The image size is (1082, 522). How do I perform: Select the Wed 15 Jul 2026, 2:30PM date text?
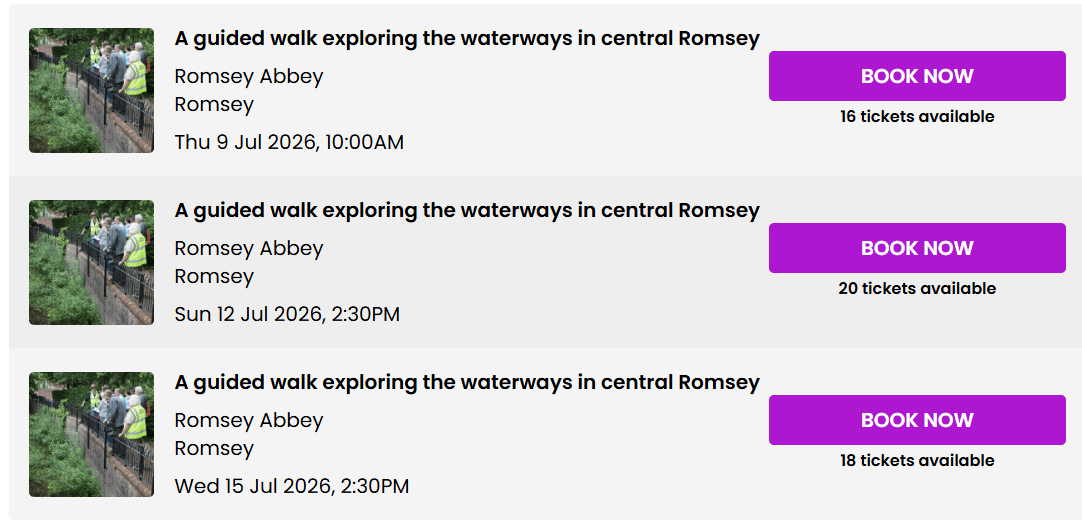tap(292, 486)
